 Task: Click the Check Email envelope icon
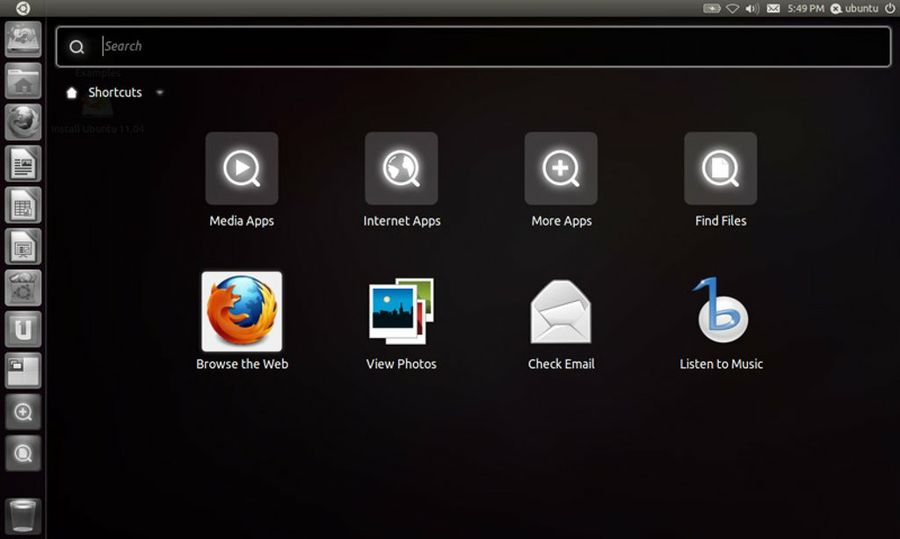tap(561, 312)
